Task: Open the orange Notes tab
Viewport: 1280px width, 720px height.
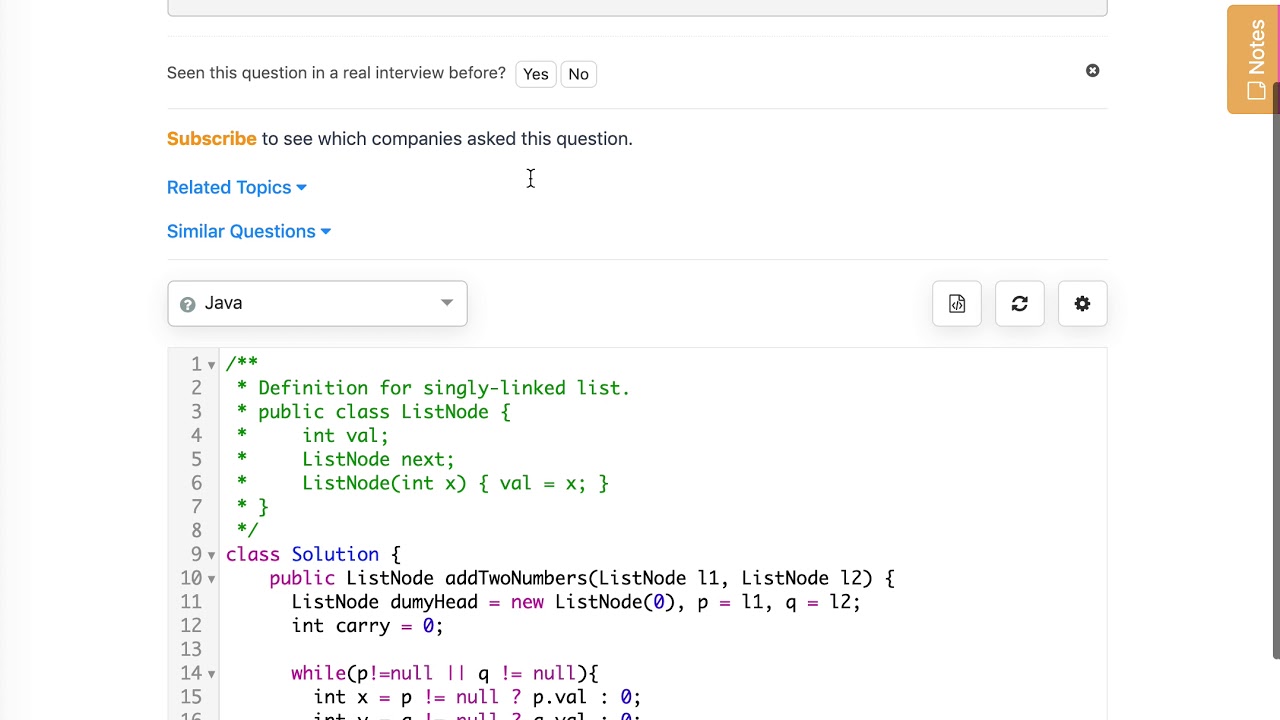Action: click(x=1253, y=60)
